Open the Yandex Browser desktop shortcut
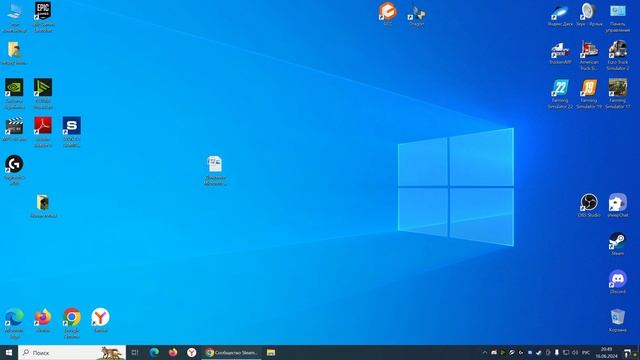 pos(100,320)
